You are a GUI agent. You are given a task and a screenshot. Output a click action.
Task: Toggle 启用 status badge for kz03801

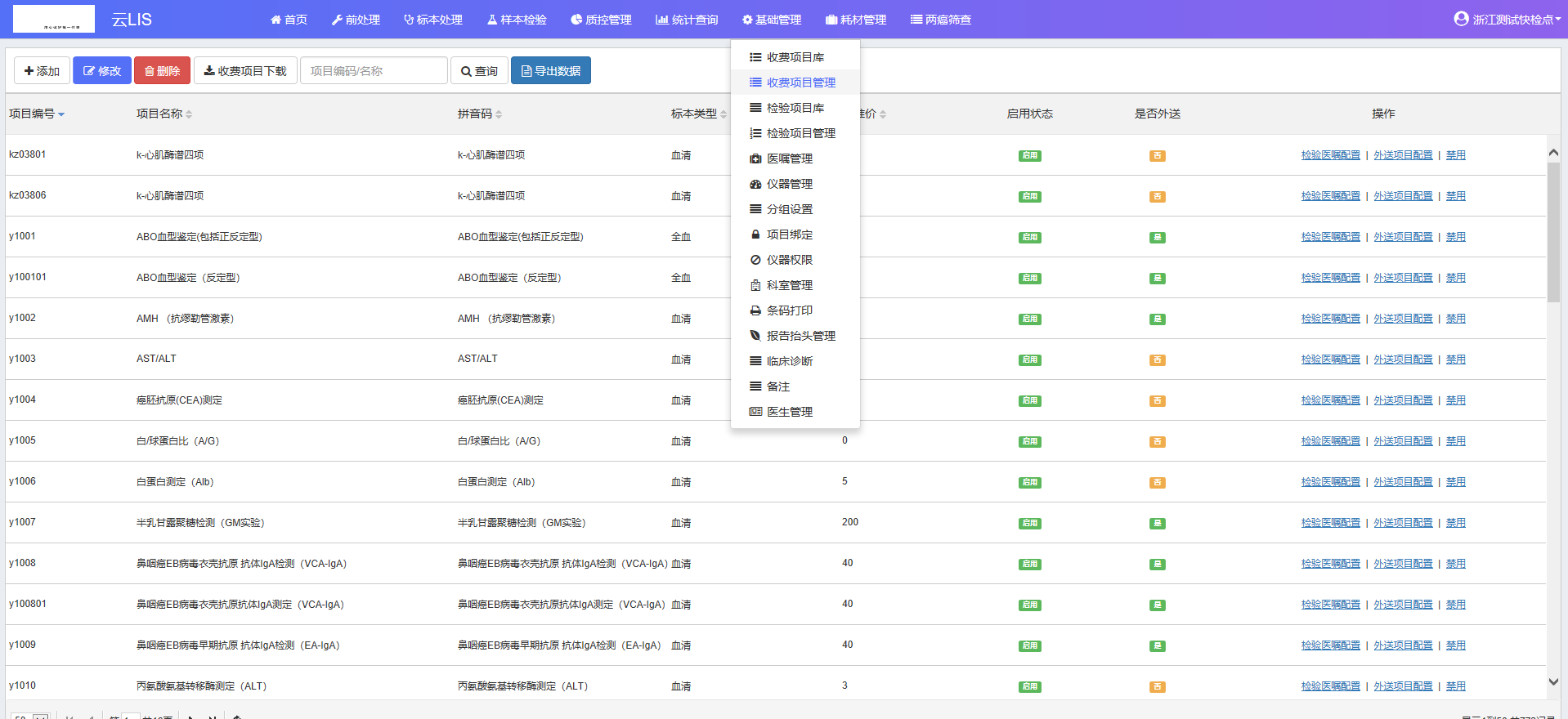click(x=1029, y=155)
